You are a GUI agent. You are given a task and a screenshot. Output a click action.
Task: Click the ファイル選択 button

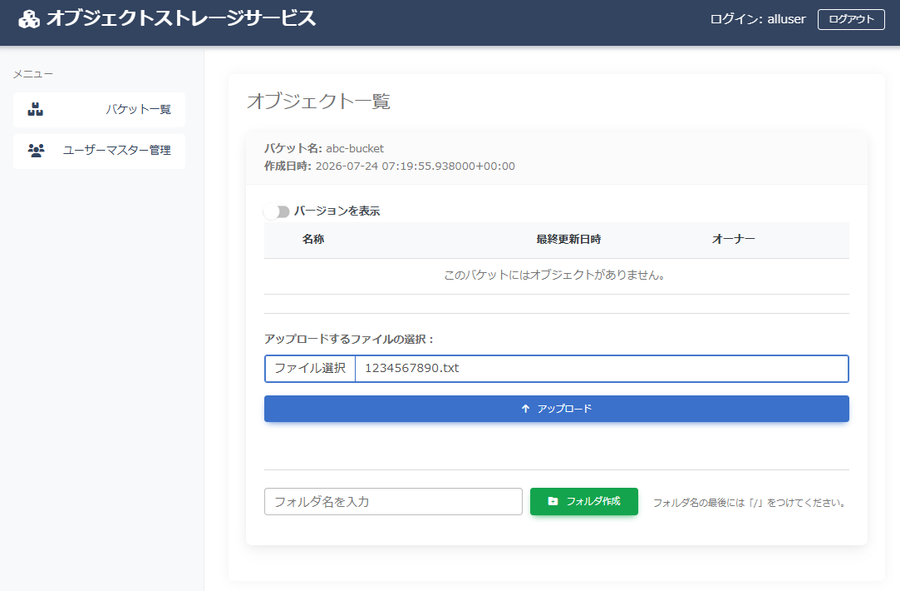pyautogui.click(x=310, y=368)
